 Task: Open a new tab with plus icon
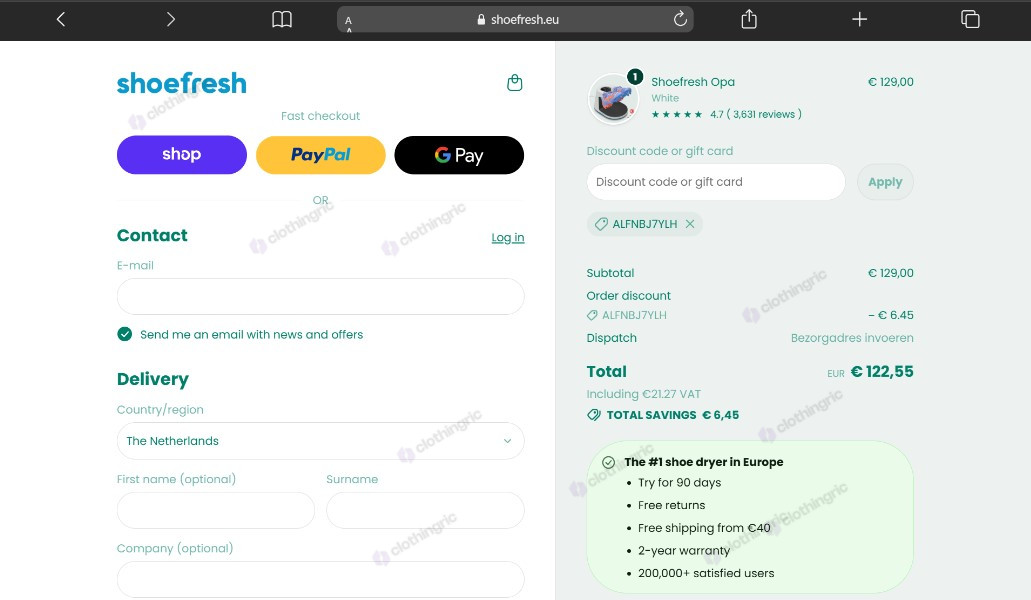tap(859, 19)
